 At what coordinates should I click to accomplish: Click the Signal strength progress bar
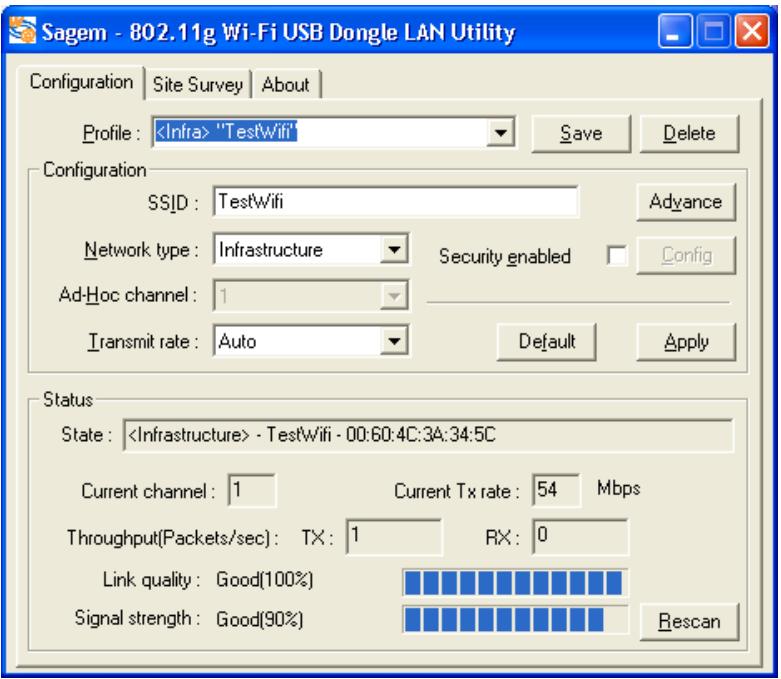(515, 619)
